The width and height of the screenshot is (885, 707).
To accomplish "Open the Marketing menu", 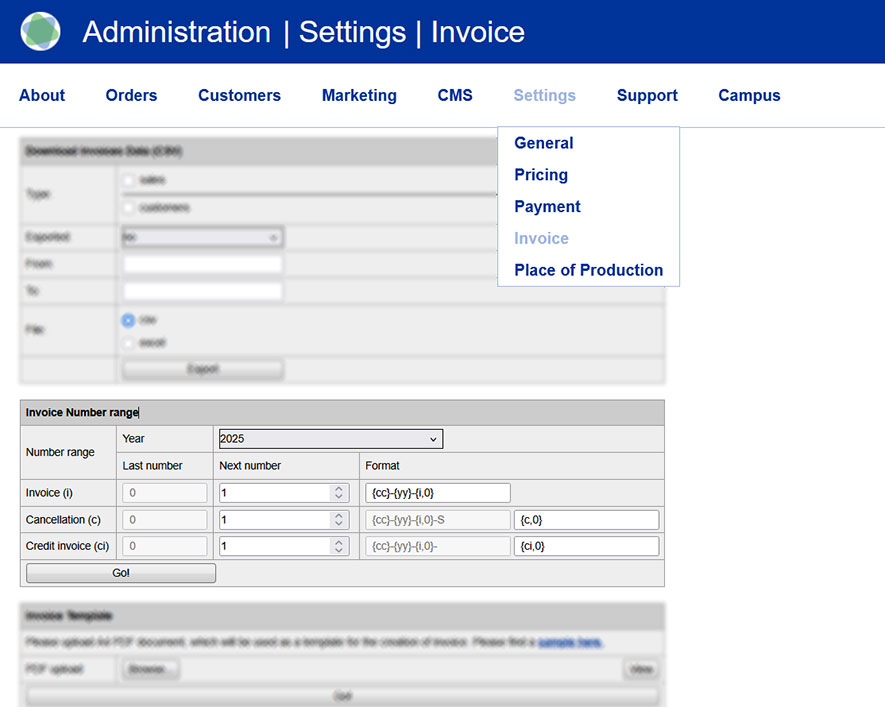I will [359, 96].
